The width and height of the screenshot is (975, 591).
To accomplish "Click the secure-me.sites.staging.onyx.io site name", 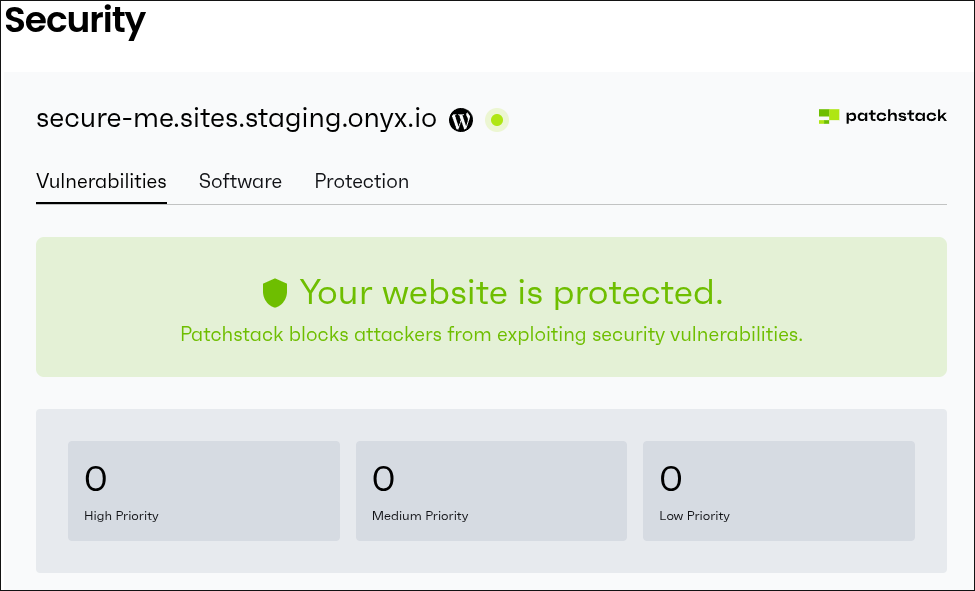I will coord(236,118).
